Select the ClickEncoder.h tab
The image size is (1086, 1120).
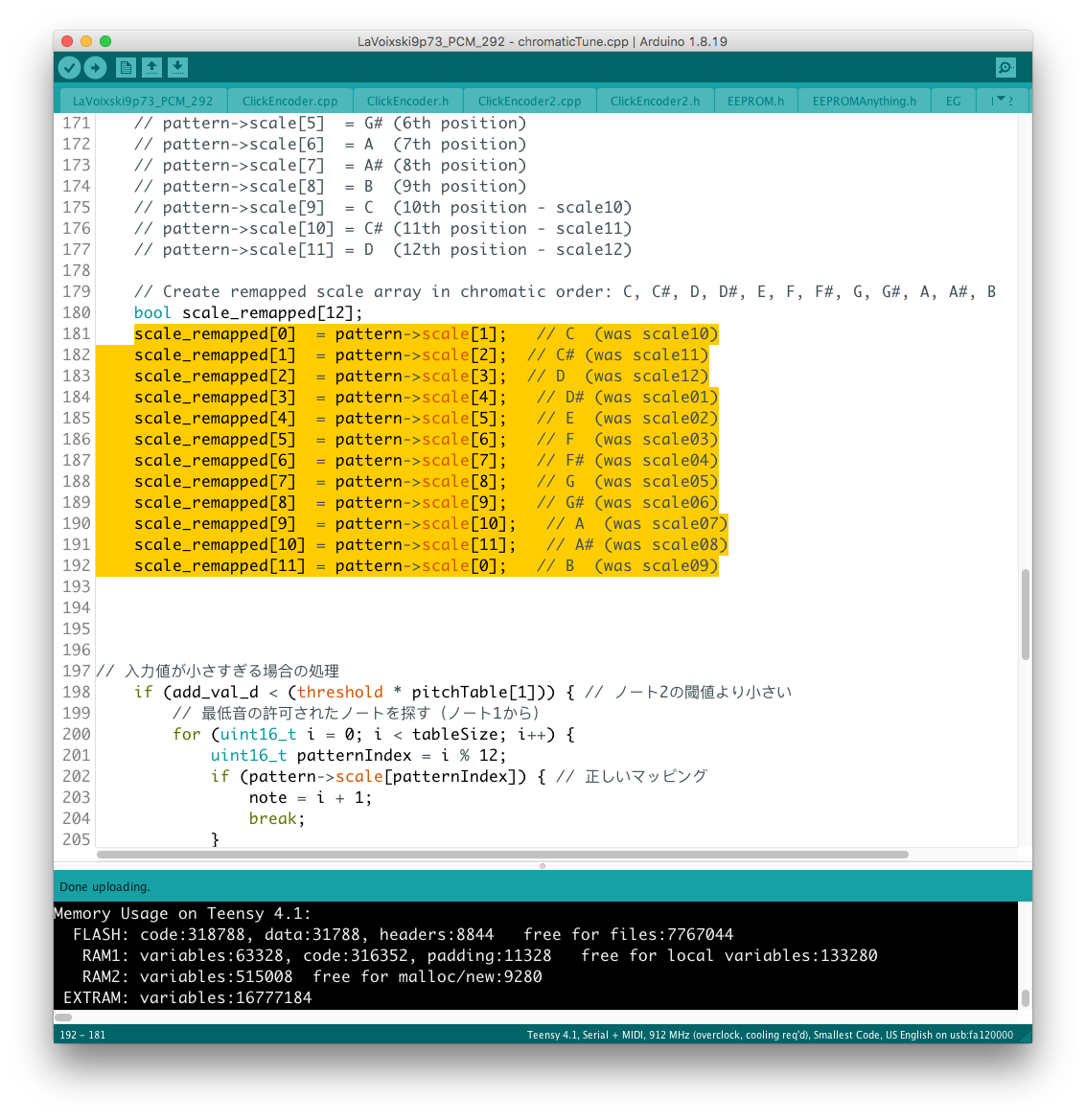pyautogui.click(x=407, y=101)
